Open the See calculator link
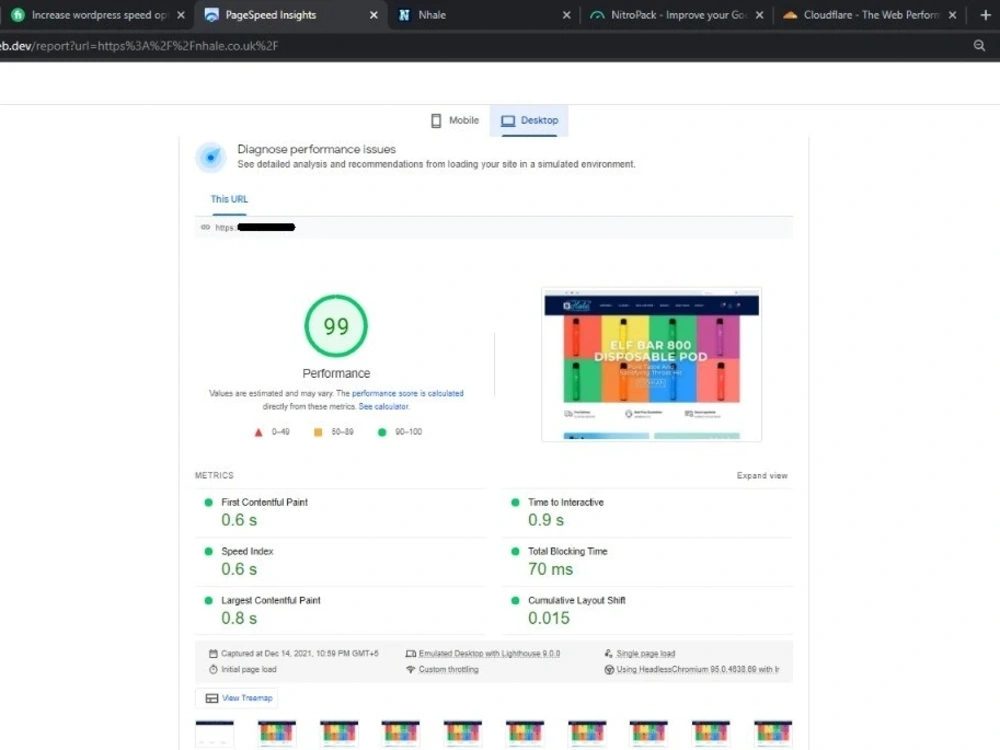 tap(383, 406)
